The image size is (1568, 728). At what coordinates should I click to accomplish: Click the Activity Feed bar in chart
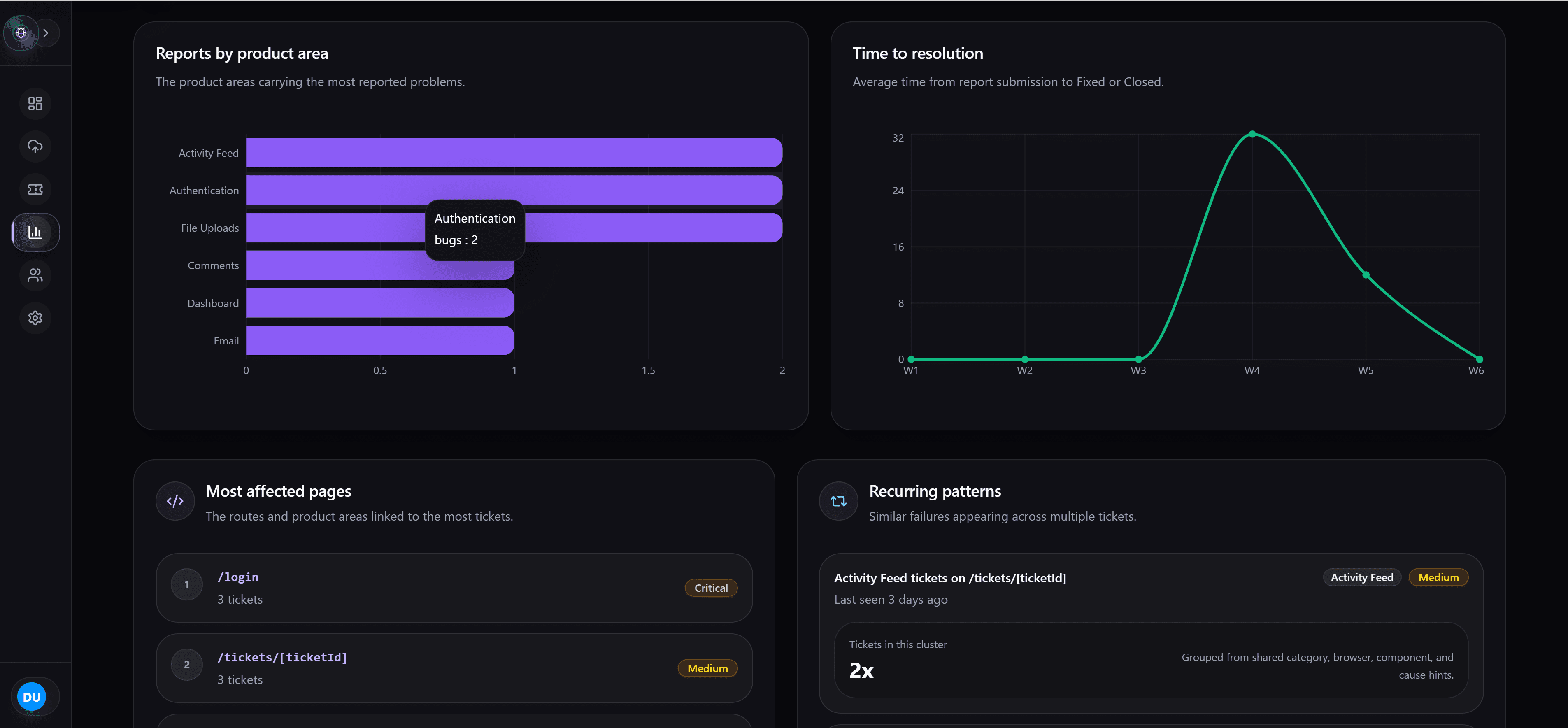click(x=514, y=153)
